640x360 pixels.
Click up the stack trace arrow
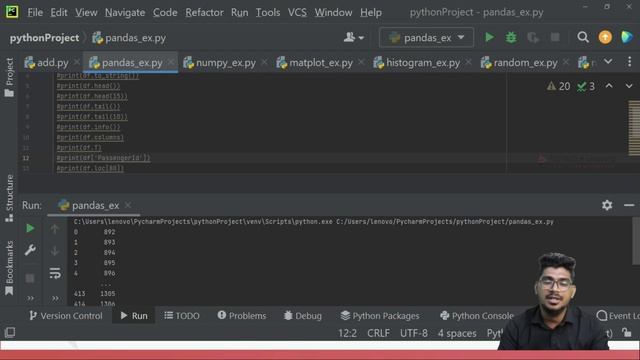click(x=55, y=229)
